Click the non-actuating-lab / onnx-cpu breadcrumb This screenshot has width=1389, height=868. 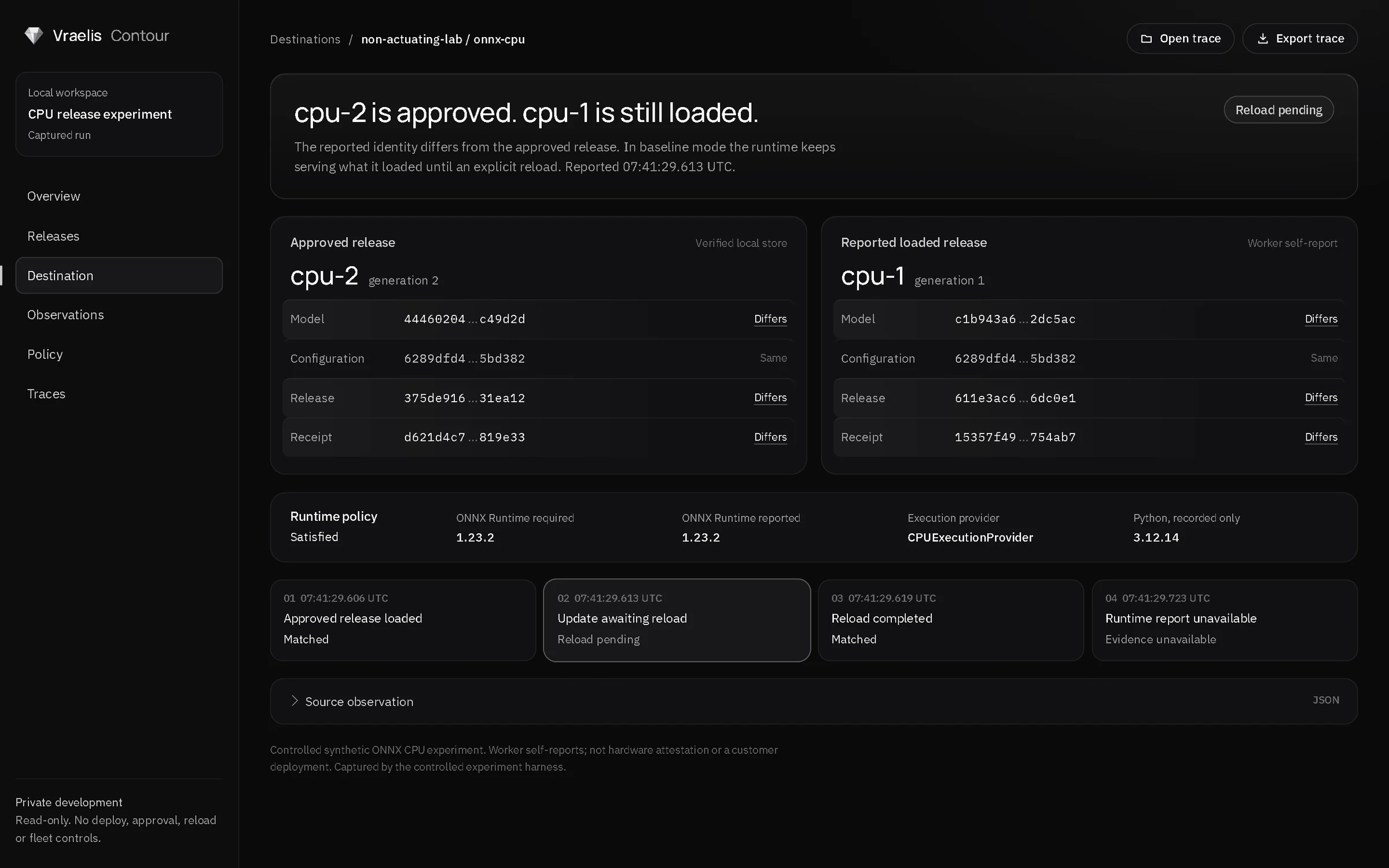[x=443, y=39]
